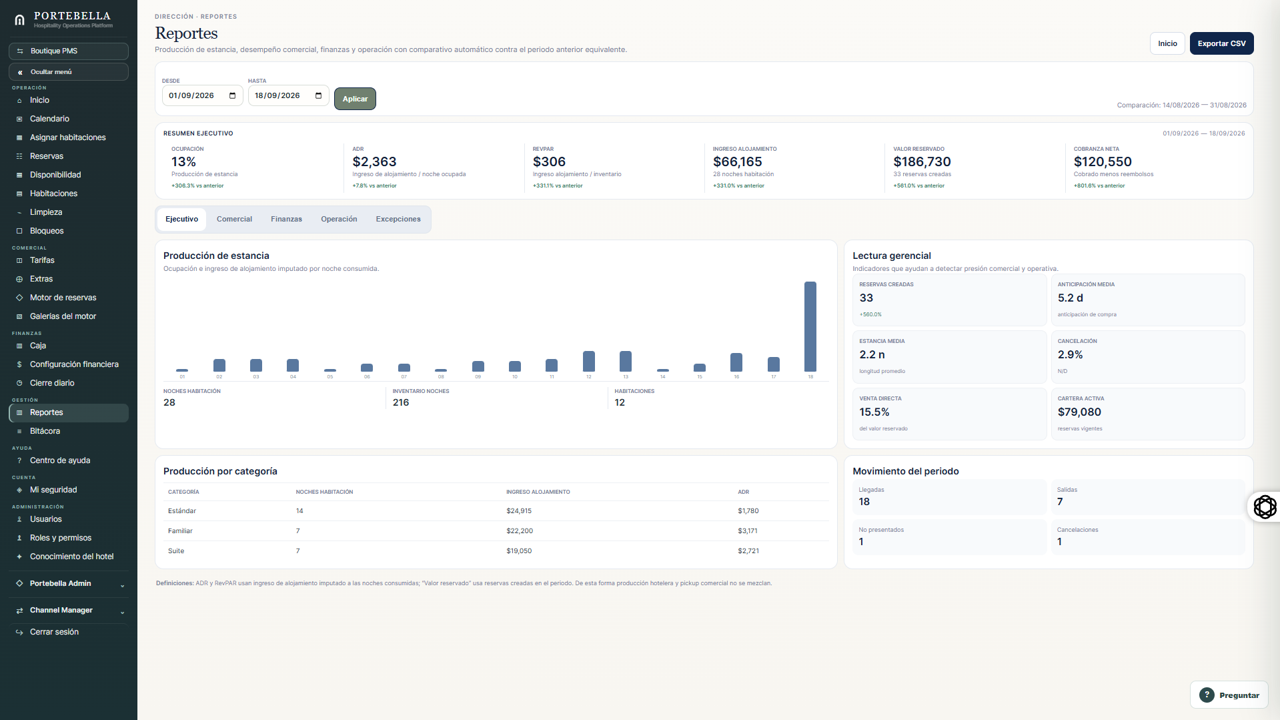The height and width of the screenshot is (720, 1280).
Task: Expand the Portebella Admin account menu
Action: tap(68, 584)
